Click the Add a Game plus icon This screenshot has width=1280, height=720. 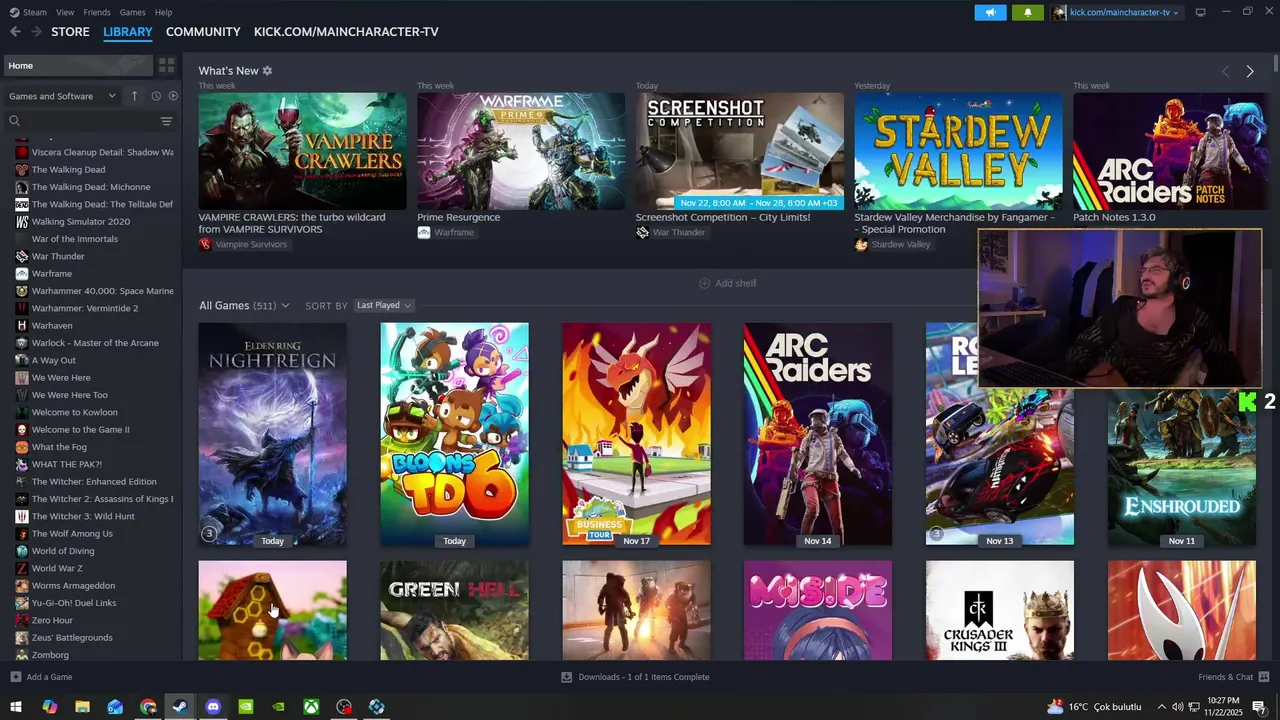pos(15,677)
